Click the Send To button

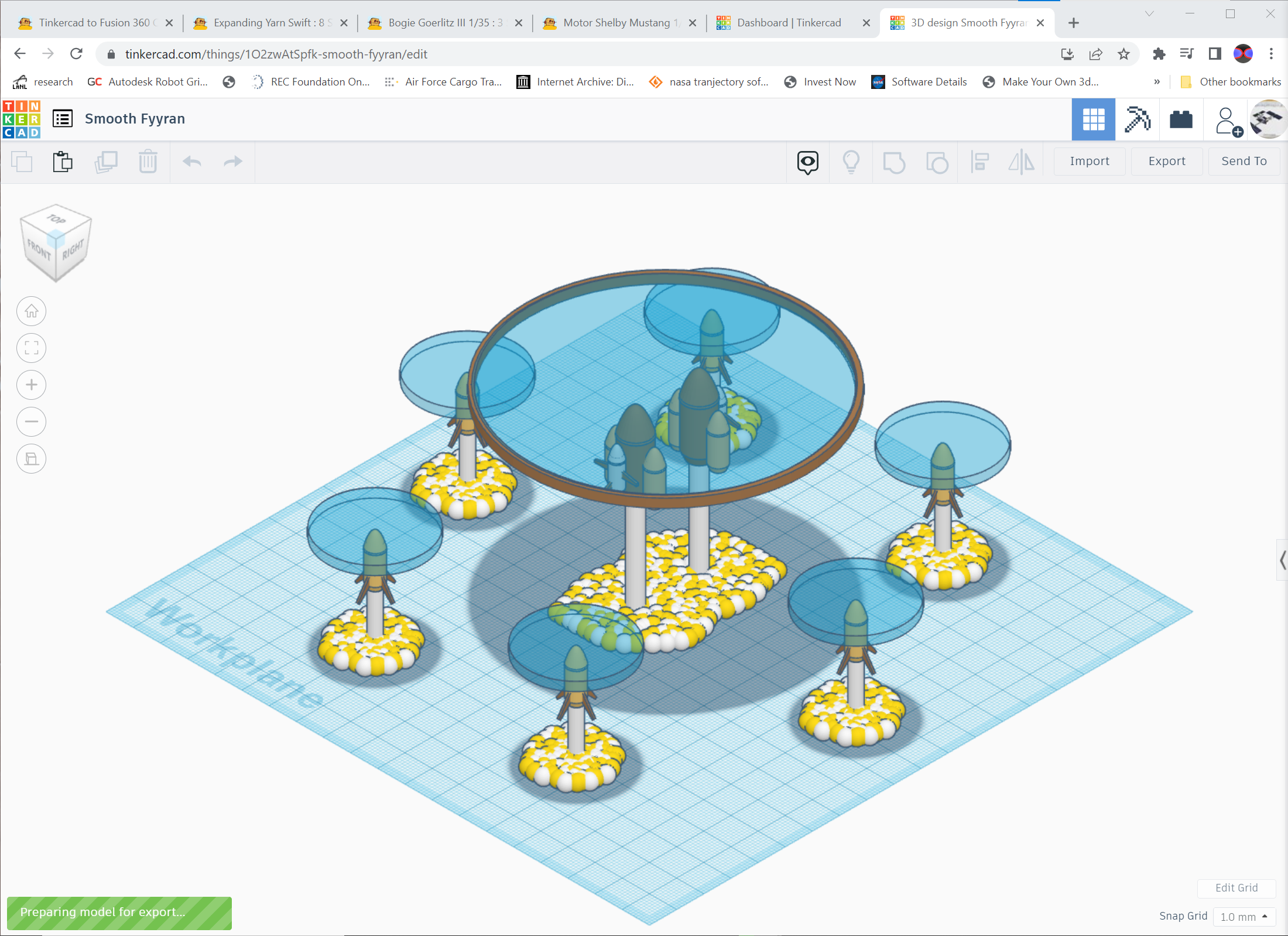coord(1244,162)
